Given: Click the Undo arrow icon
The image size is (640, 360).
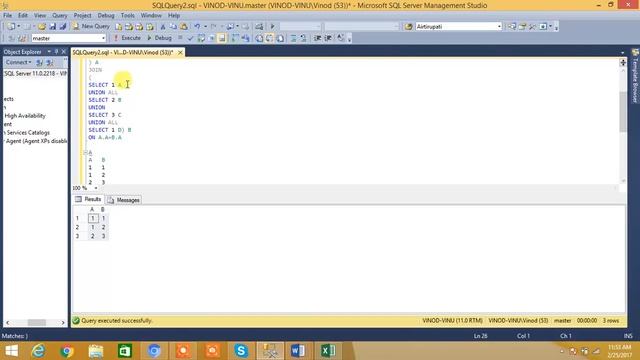Looking at the screenshot, I should click(197, 27).
